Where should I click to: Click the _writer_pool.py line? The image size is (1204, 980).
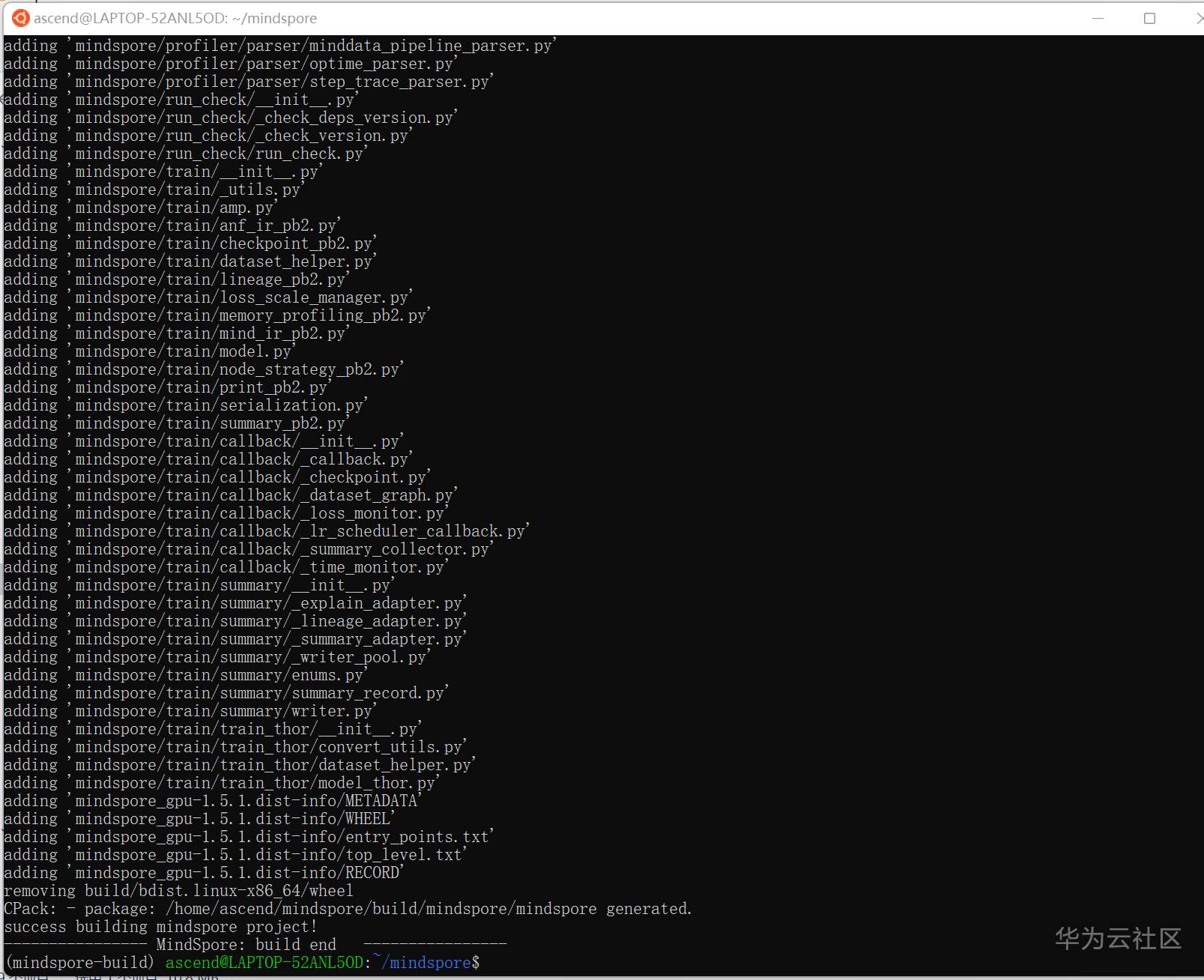click(217, 657)
